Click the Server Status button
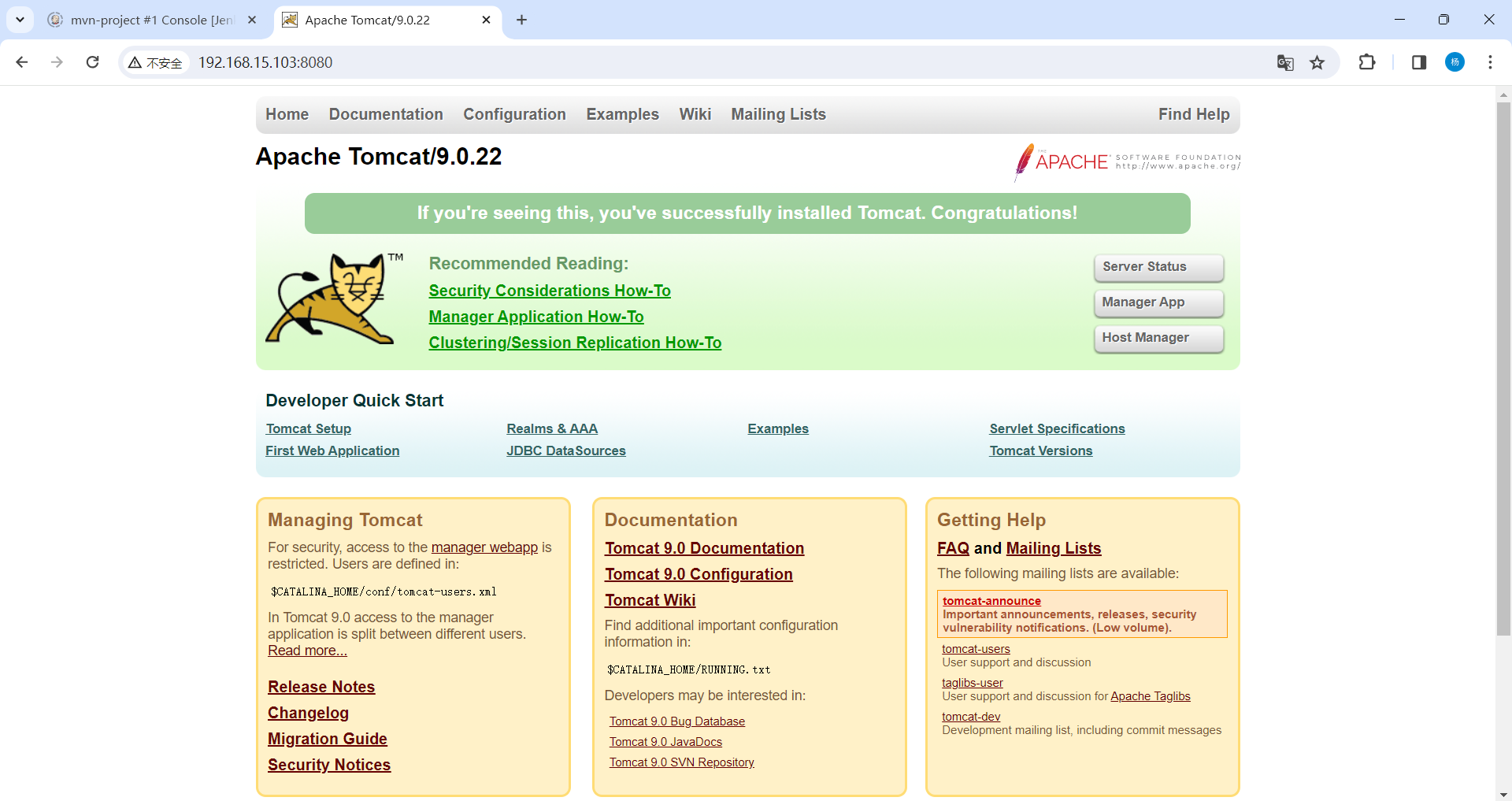Viewport: 1512px width, 801px height. click(x=1158, y=267)
